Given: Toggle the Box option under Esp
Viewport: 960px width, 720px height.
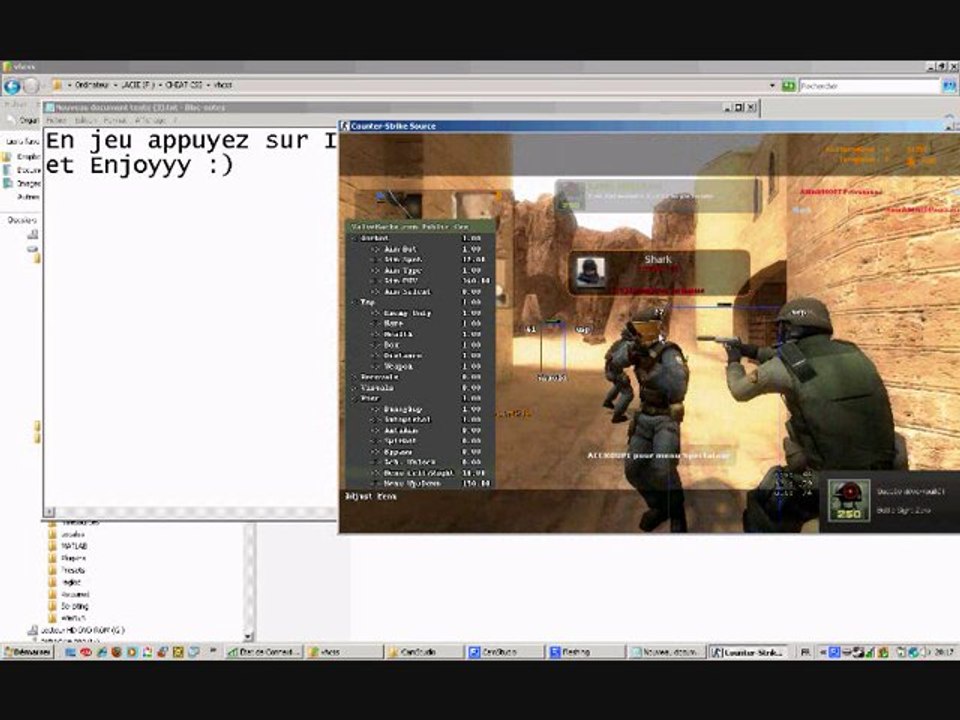Looking at the screenshot, I should [391, 345].
